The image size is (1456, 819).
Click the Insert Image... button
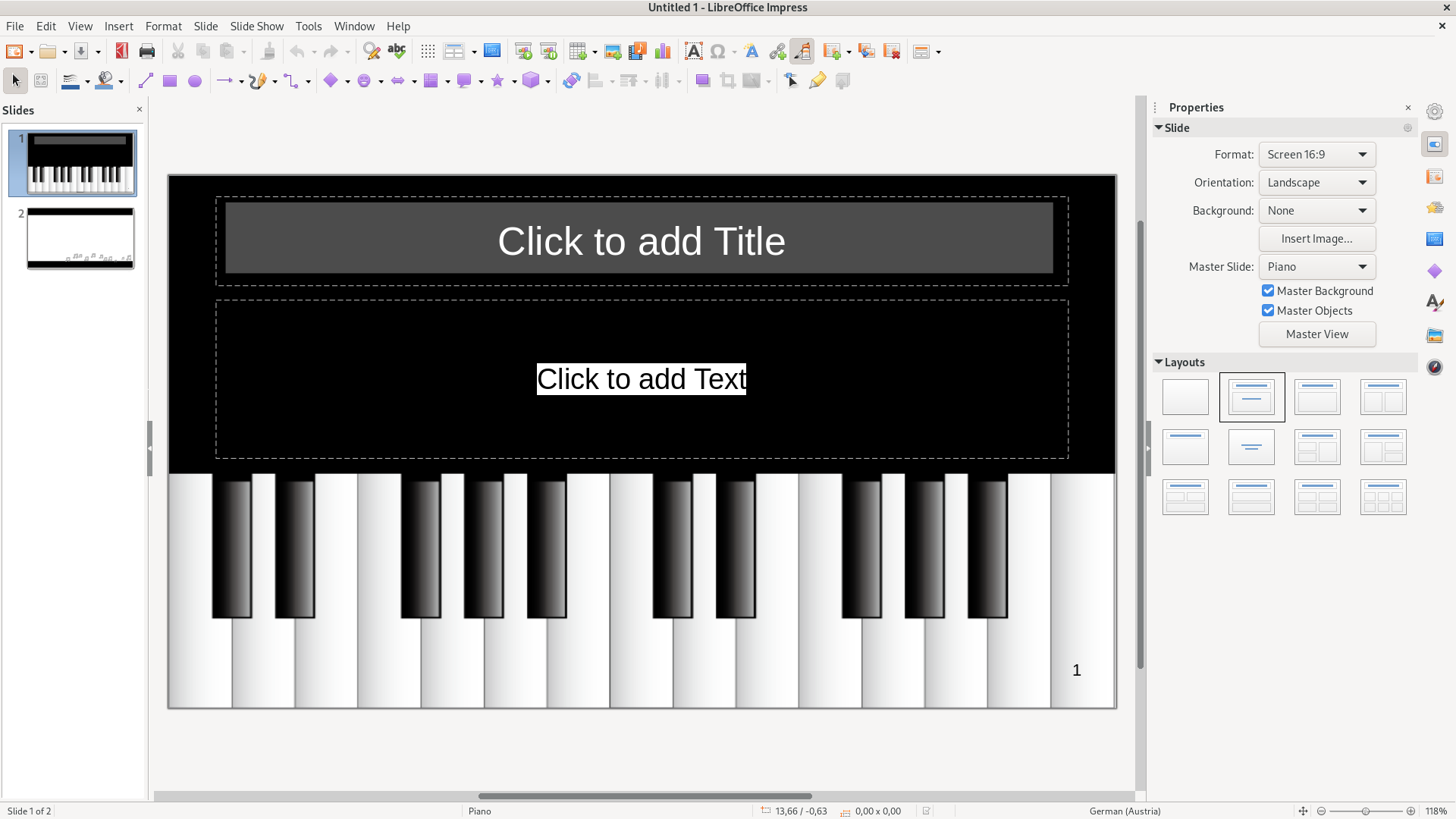click(1316, 239)
